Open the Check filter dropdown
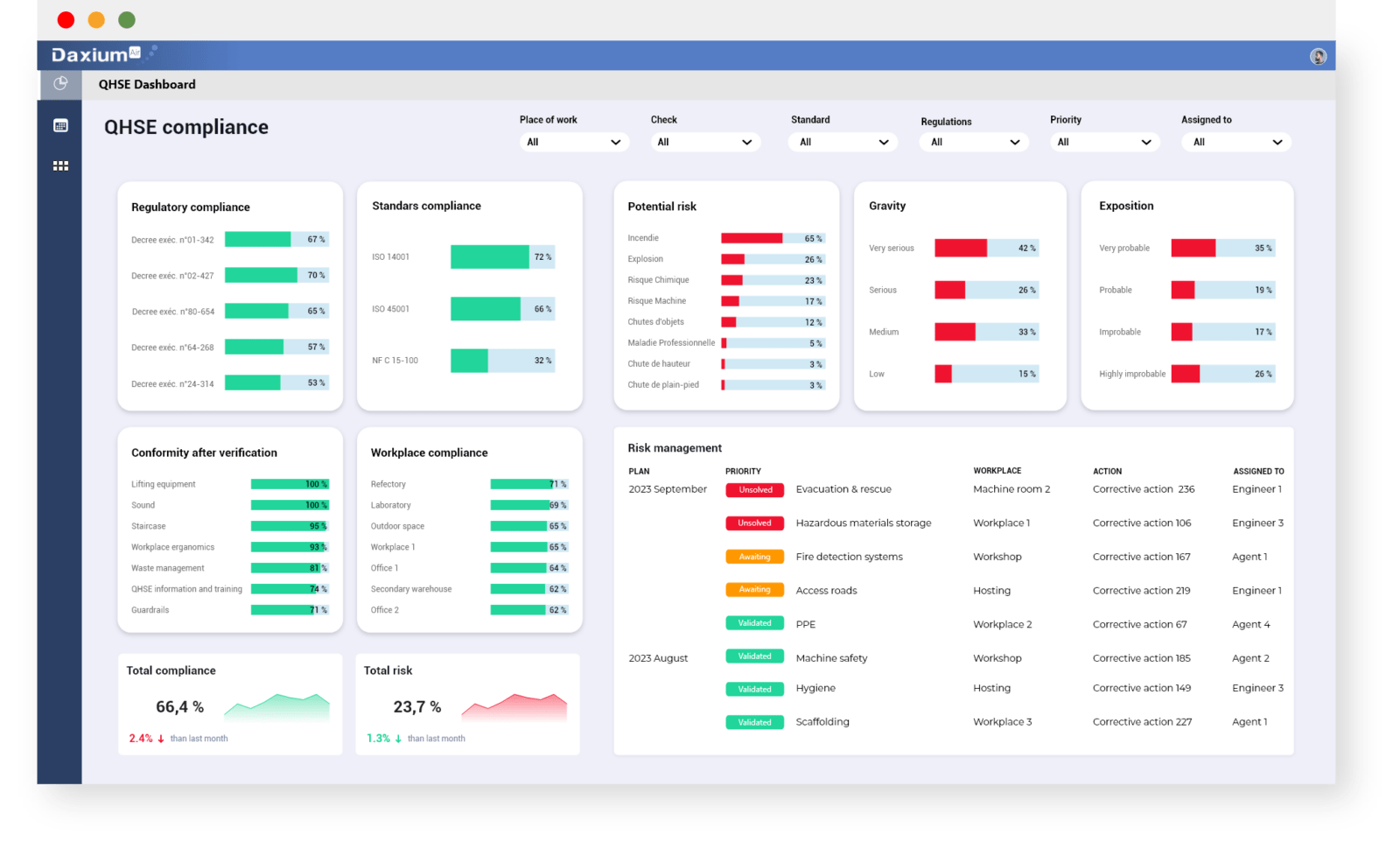 (705, 142)
